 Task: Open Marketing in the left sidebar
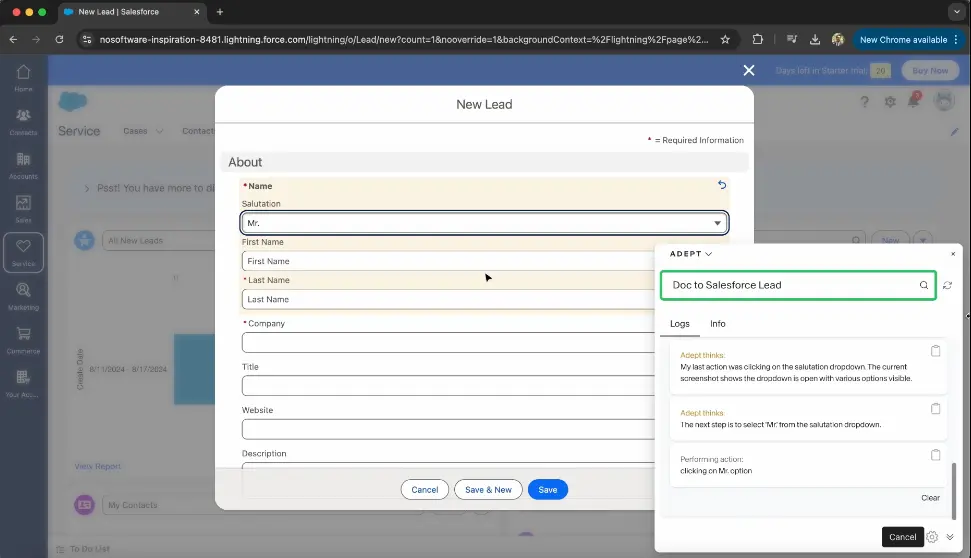[23, 296]
